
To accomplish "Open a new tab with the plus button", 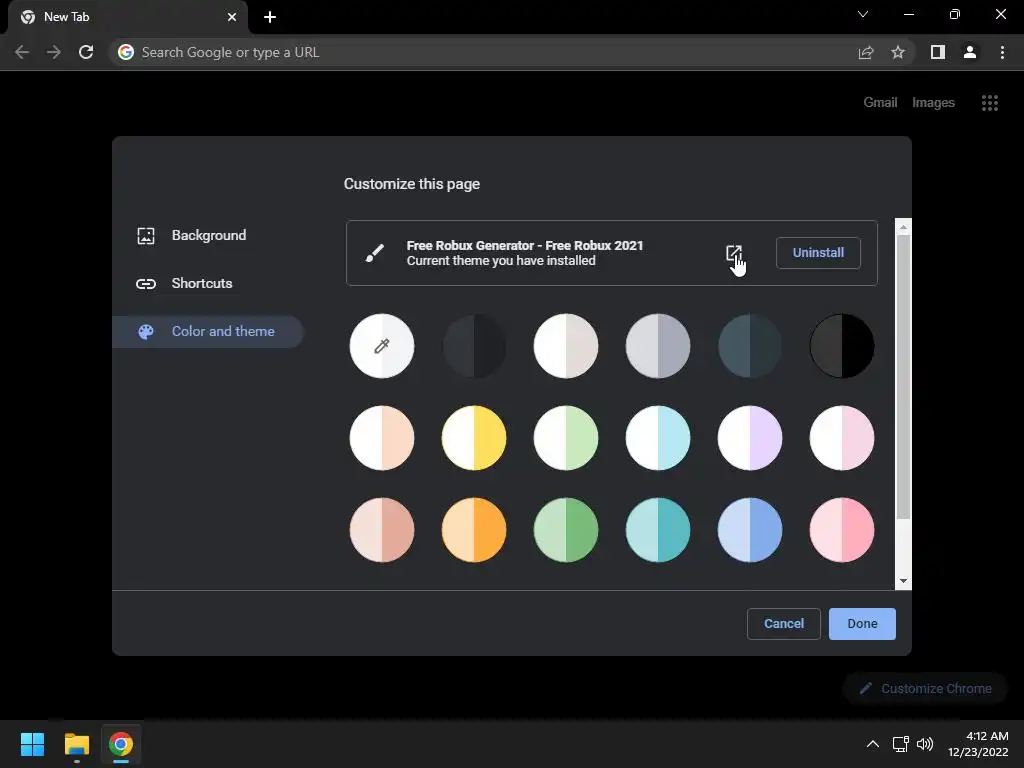I will tap(270, 17).
